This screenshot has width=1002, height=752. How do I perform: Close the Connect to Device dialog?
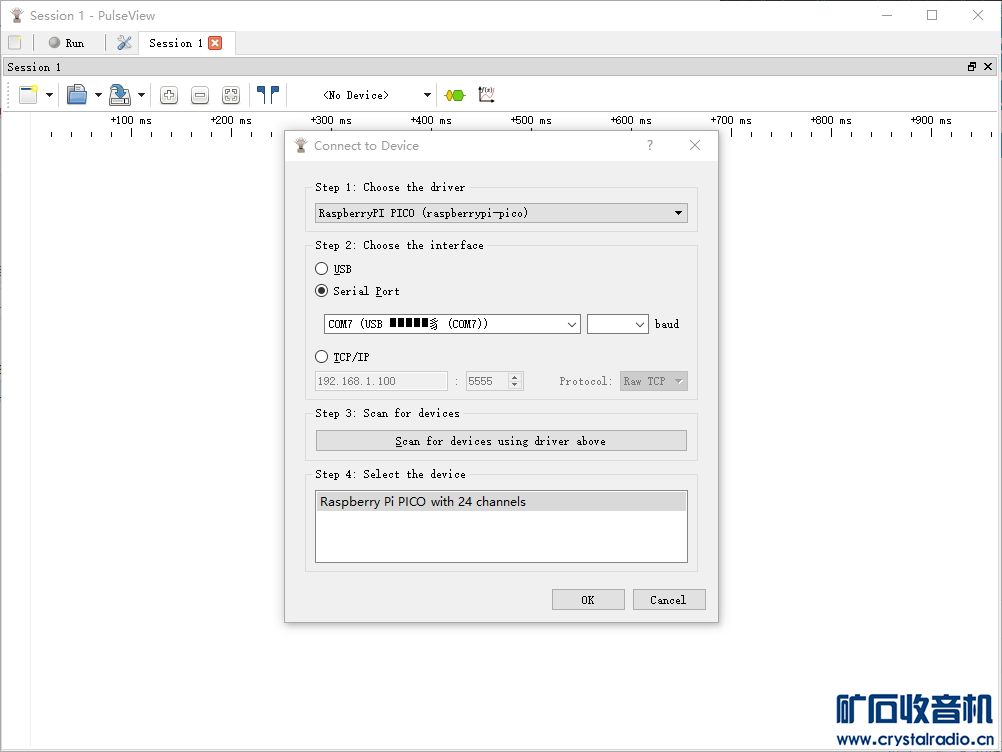[695, 145]
